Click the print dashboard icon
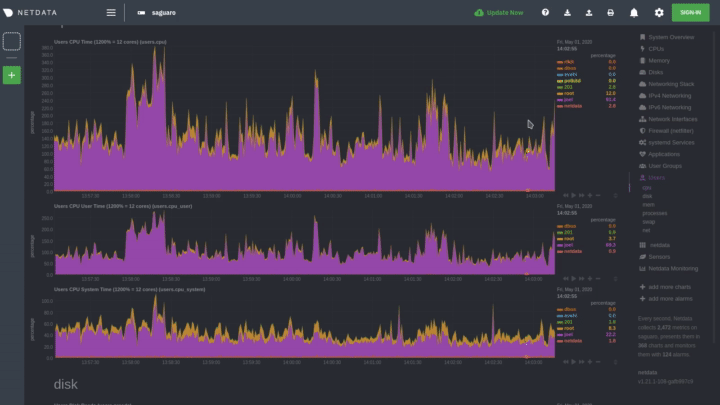 [x=610, y=13]
